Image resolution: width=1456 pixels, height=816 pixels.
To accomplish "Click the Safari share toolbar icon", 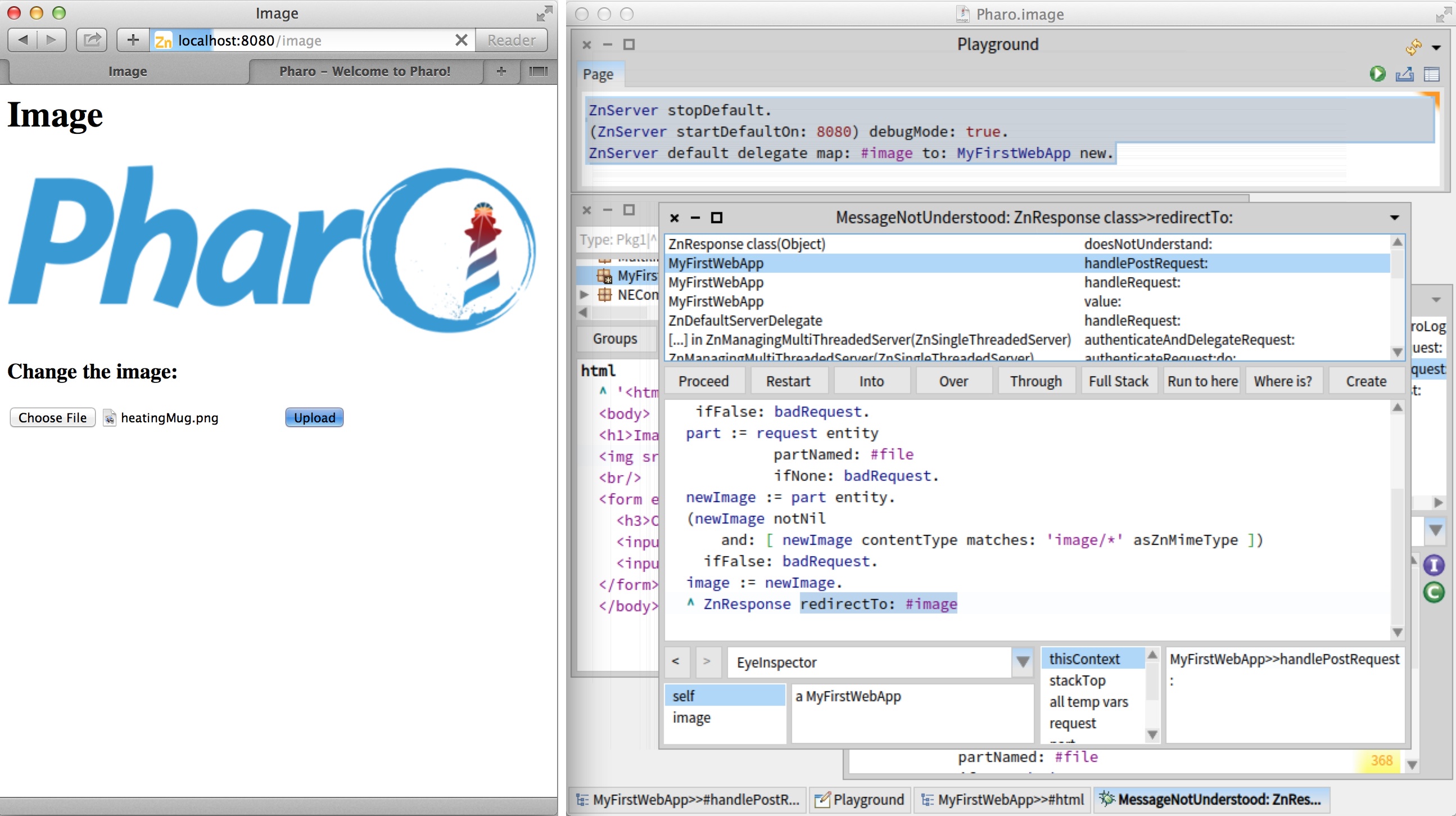I will pyautogui.click(x=92, y=40).
